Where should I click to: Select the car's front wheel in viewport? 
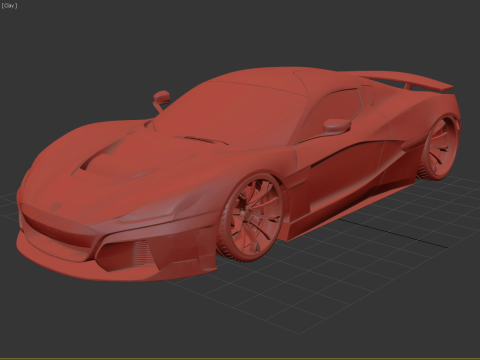[x=251, y=218]
